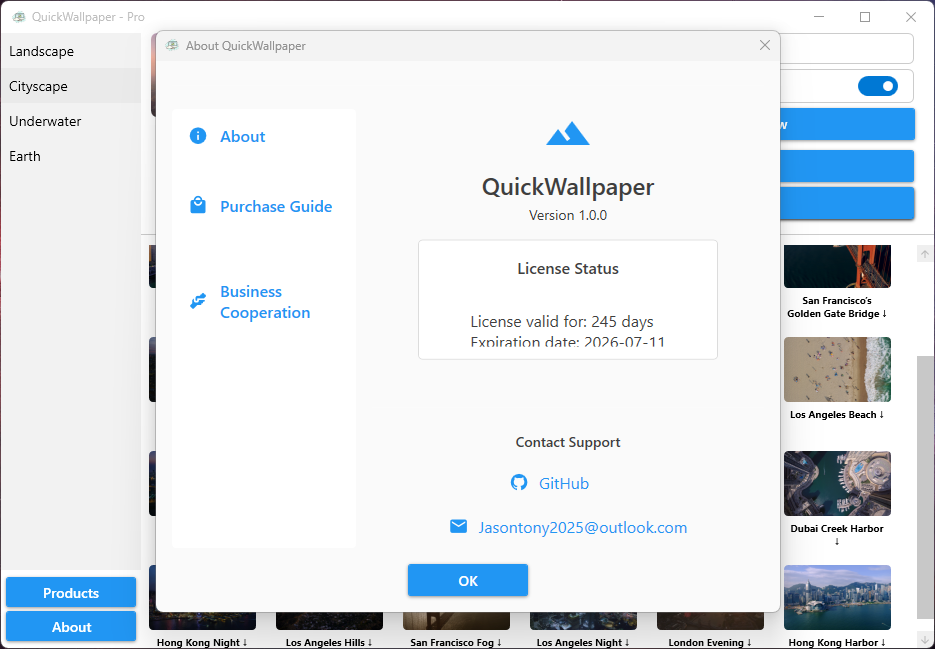This screenshot has height=649, width=935.
Task: Select the Earth category
Action: pos(70,156)
